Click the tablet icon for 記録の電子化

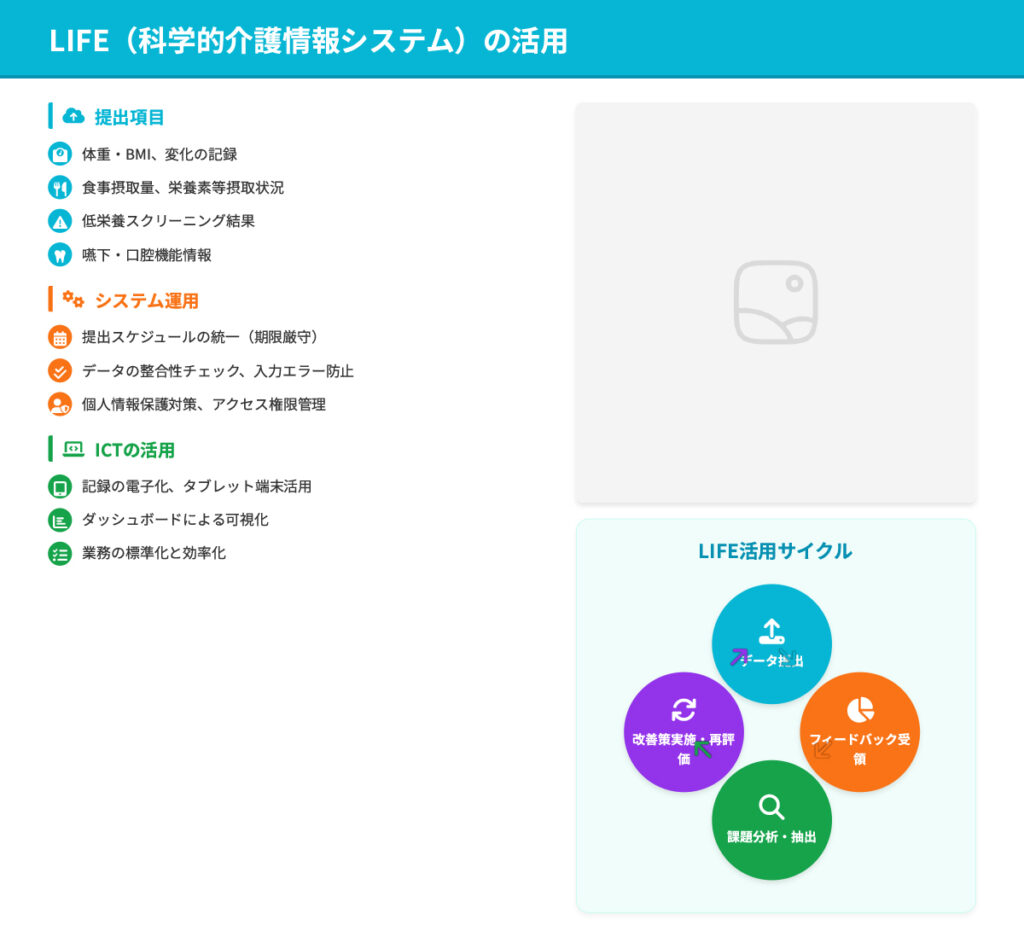60,487
